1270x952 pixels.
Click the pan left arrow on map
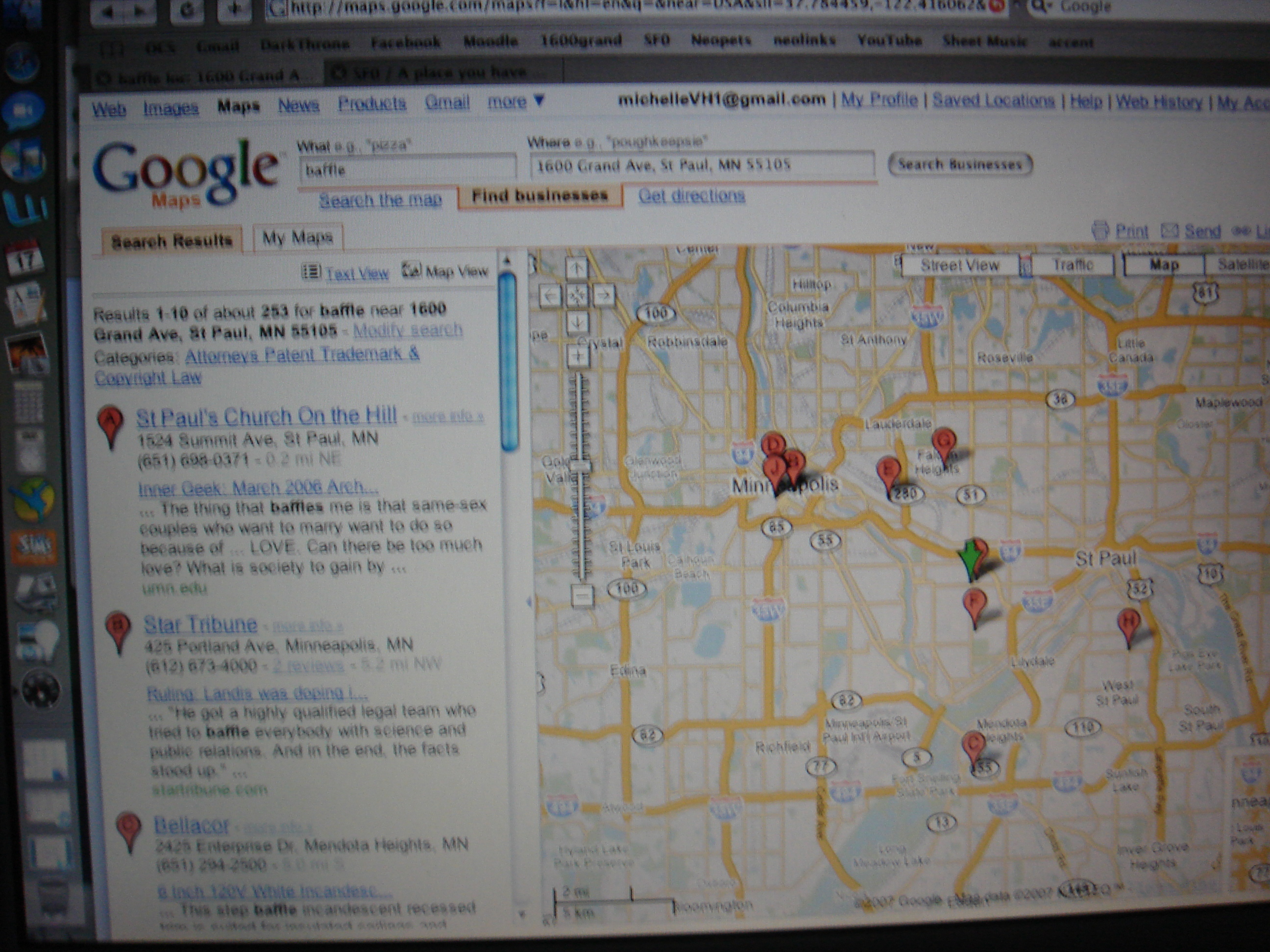(x=550, y=296)
